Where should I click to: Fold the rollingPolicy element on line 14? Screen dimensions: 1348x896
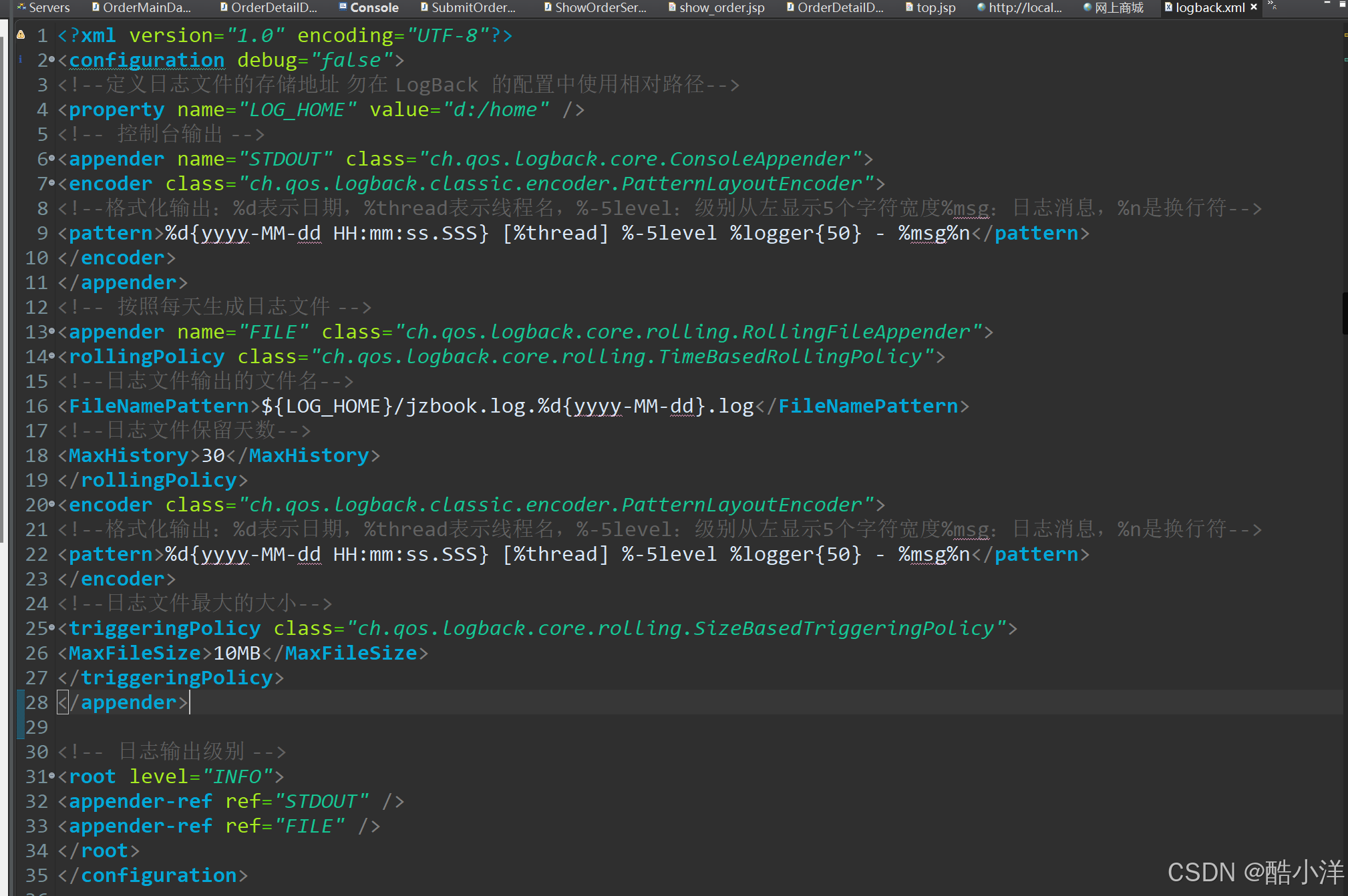52,357
